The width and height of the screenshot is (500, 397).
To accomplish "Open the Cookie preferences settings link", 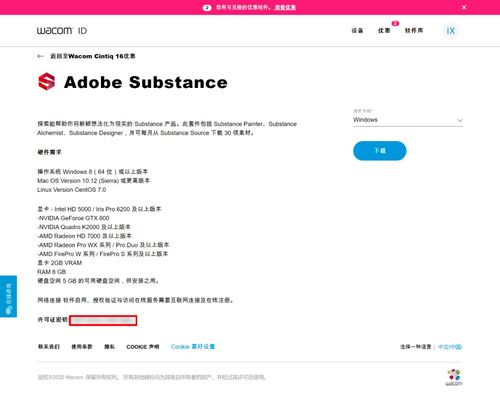I will 193,347.
